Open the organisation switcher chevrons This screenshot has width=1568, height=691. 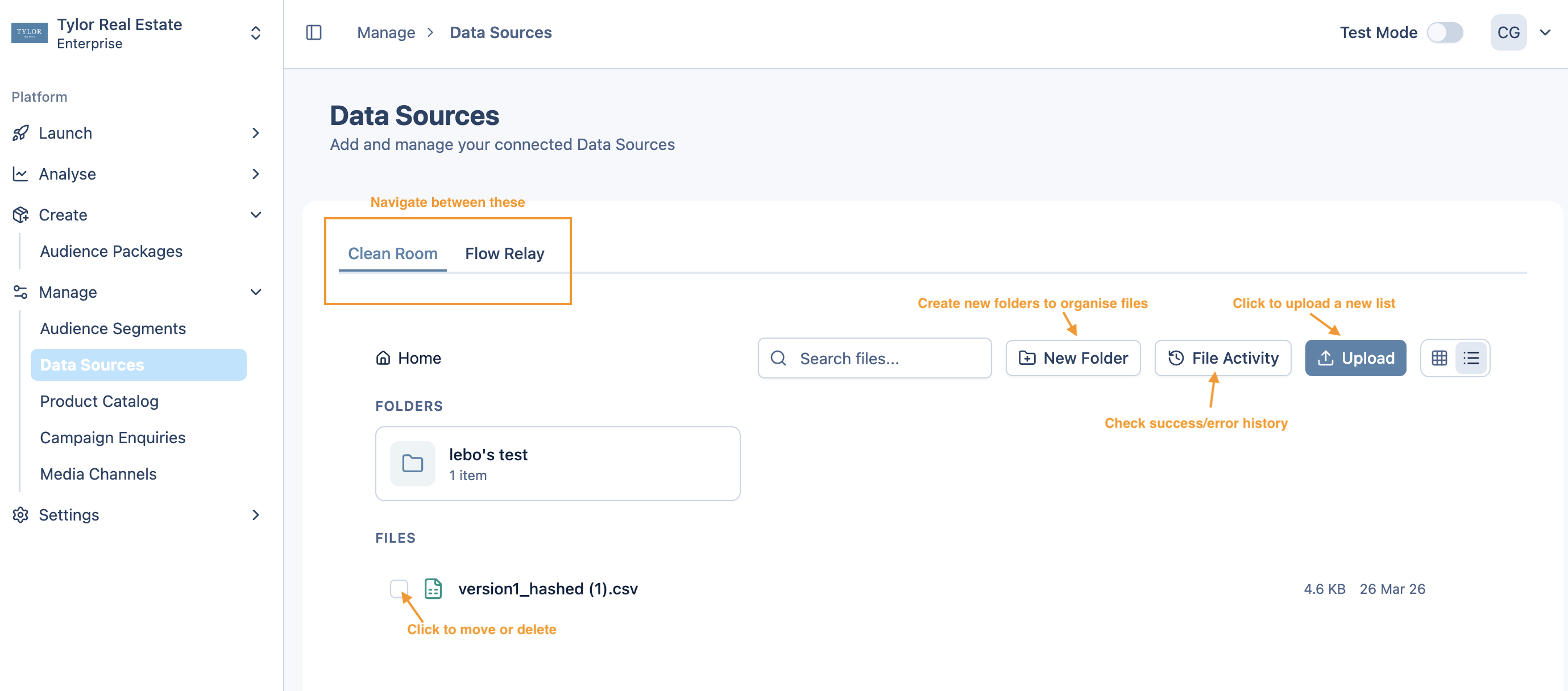tap(256, 32)
